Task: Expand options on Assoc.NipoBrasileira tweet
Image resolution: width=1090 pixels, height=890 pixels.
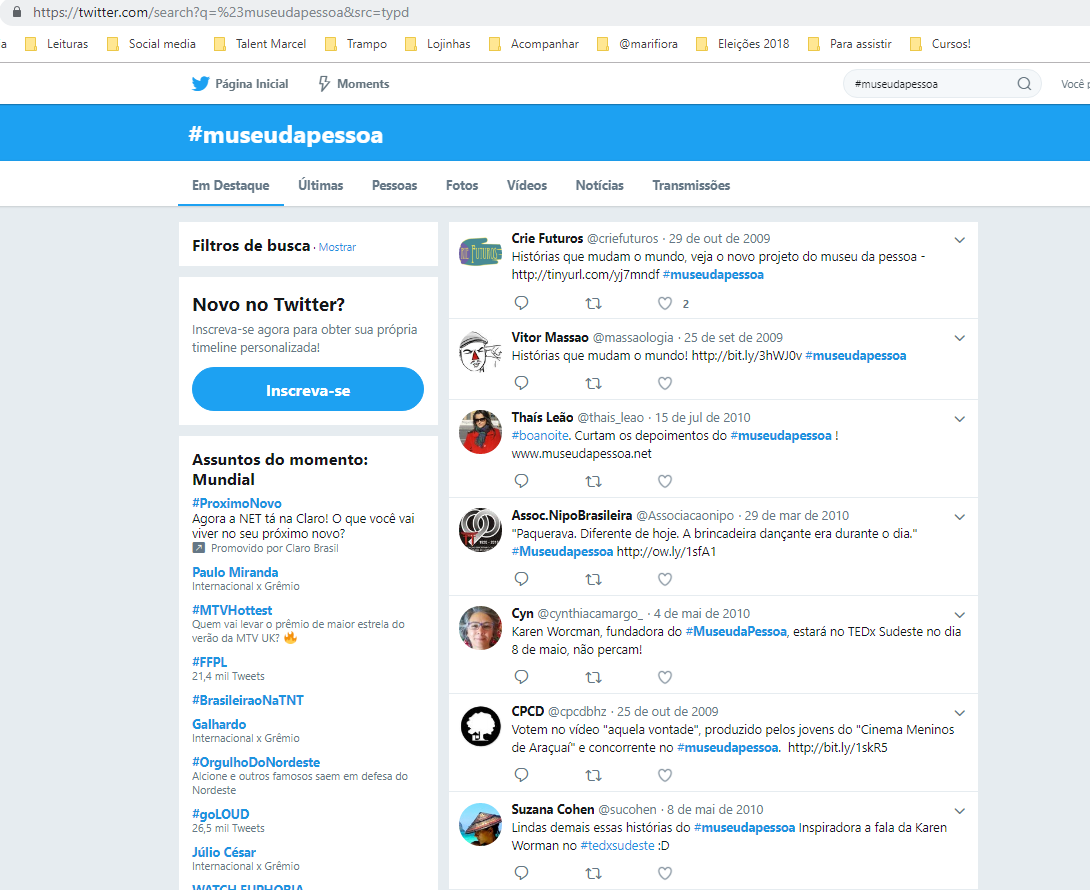Action: 959,517
